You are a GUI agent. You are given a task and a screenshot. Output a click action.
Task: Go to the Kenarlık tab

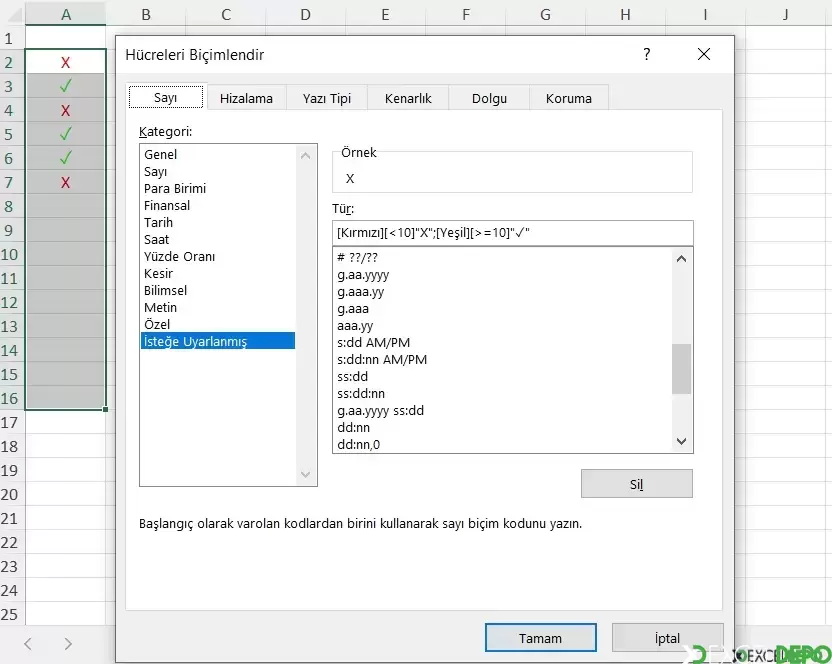pos(408,98)
